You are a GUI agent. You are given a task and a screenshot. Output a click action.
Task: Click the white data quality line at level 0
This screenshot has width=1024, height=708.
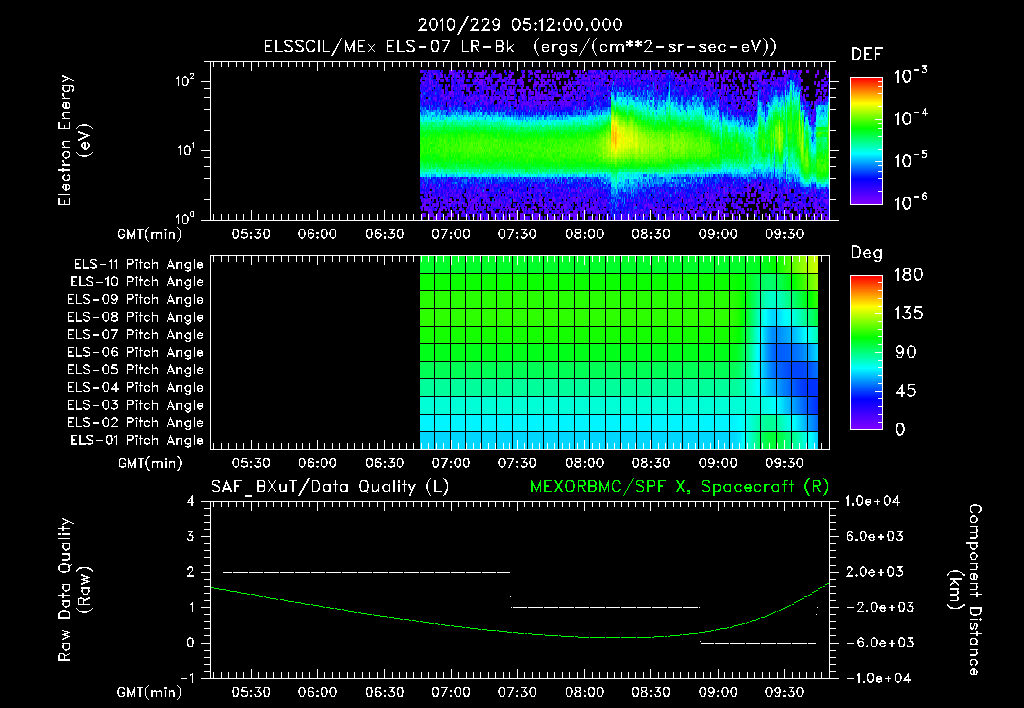[x=758, y=643]
